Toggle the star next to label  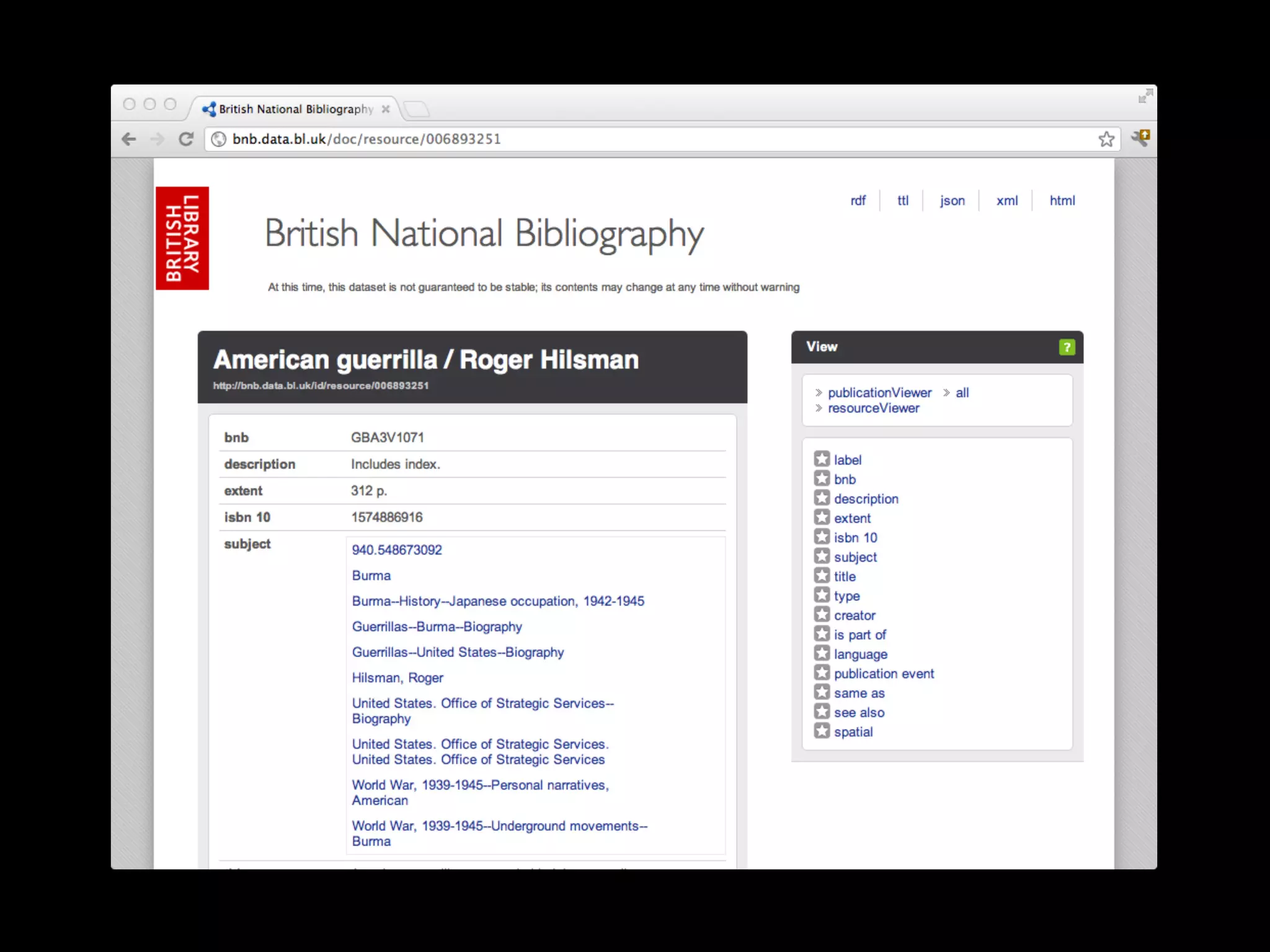[822, 459]
